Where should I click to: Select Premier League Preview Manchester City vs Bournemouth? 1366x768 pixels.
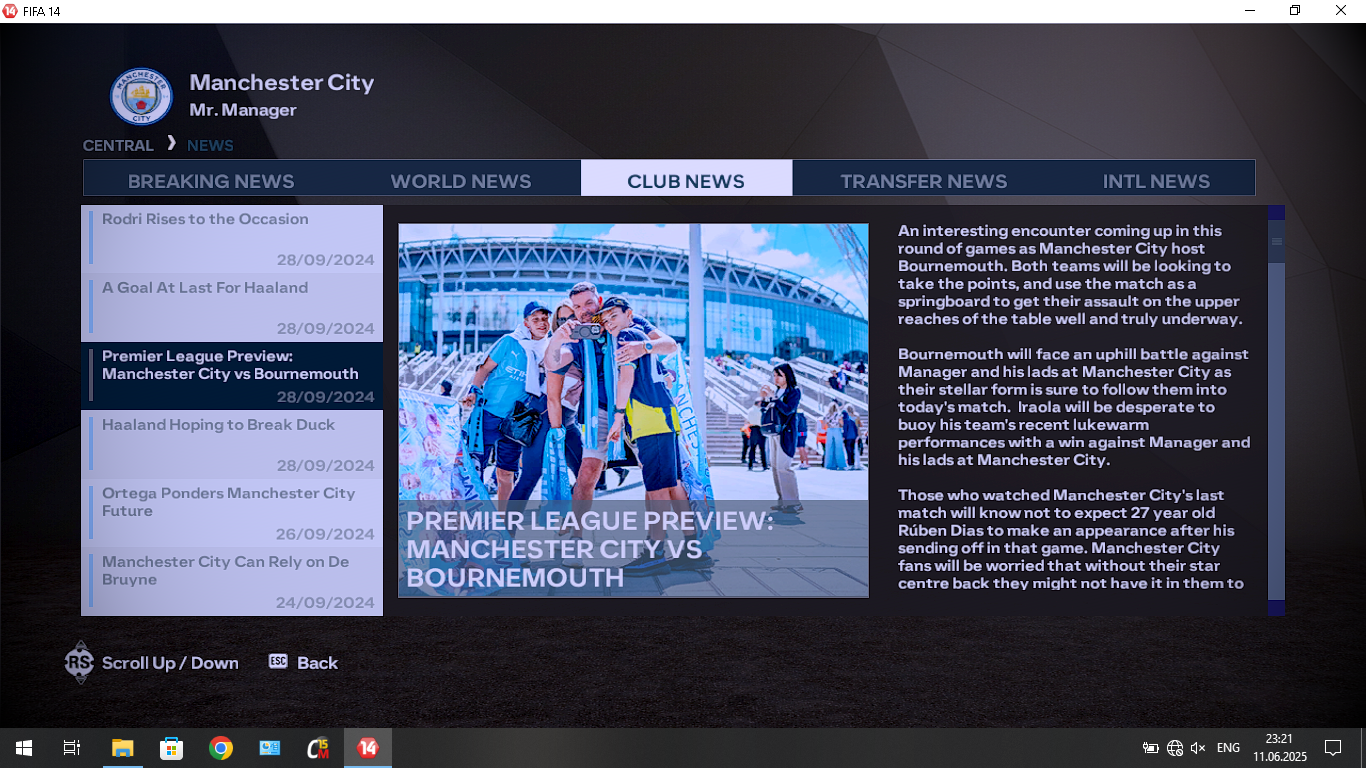pyautogui.click(x=232, y=376)
